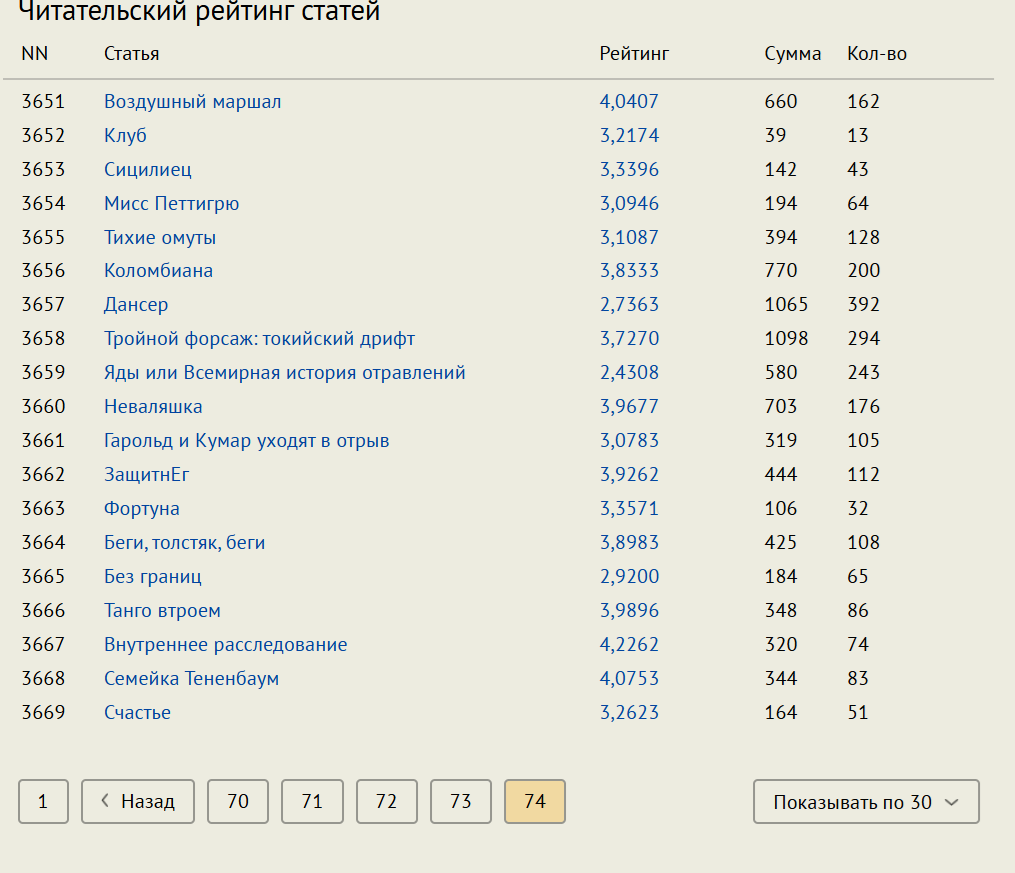The width and height of the screenshot is (1015, 873).
Task: Open the article Внутреннее расследование
Action: pyautogui.click(x=225, y=645)
